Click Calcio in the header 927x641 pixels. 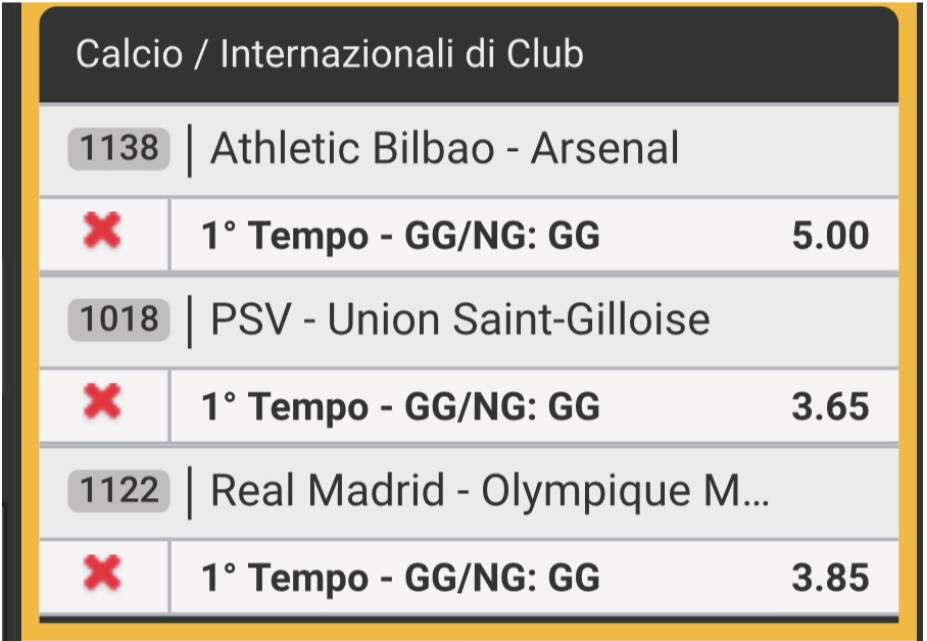129,54
